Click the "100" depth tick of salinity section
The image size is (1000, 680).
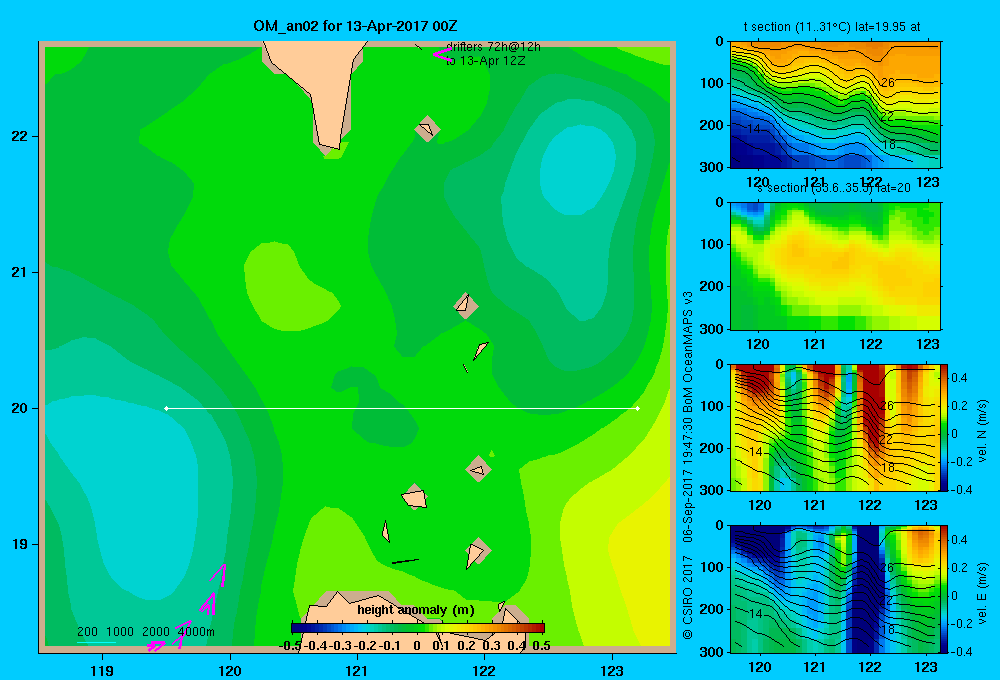click(712, 244)
